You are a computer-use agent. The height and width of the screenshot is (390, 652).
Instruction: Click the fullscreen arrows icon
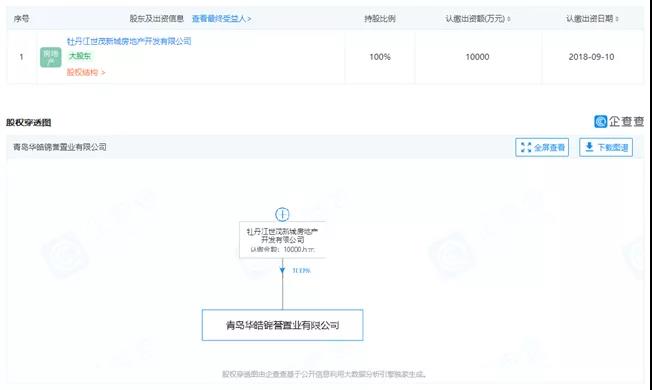[526, 147]
